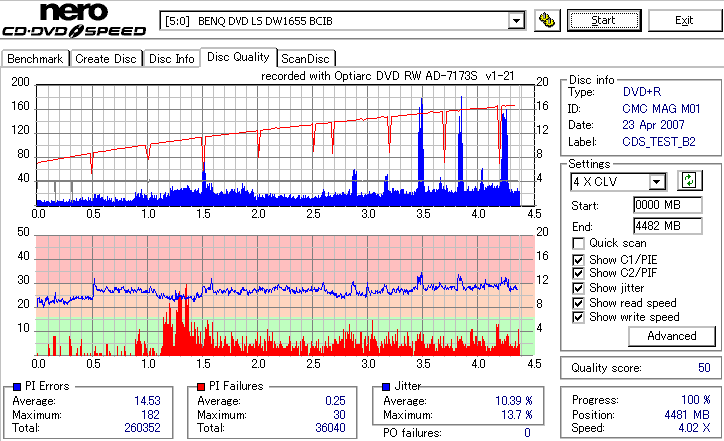The width and height of the screenshot is (724, 441).
Task: Click the disc date 23 Apr 2007
Action: point(653,125)
